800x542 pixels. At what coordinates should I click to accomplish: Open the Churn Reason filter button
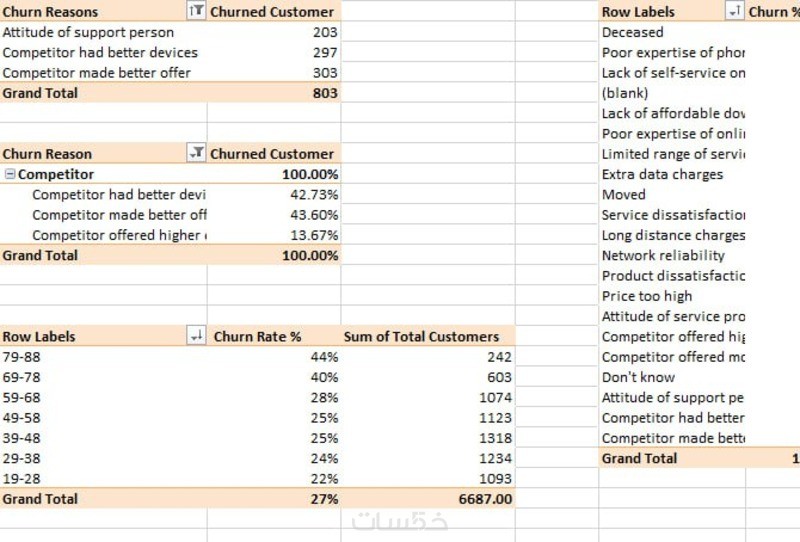(x=197, y=154)
